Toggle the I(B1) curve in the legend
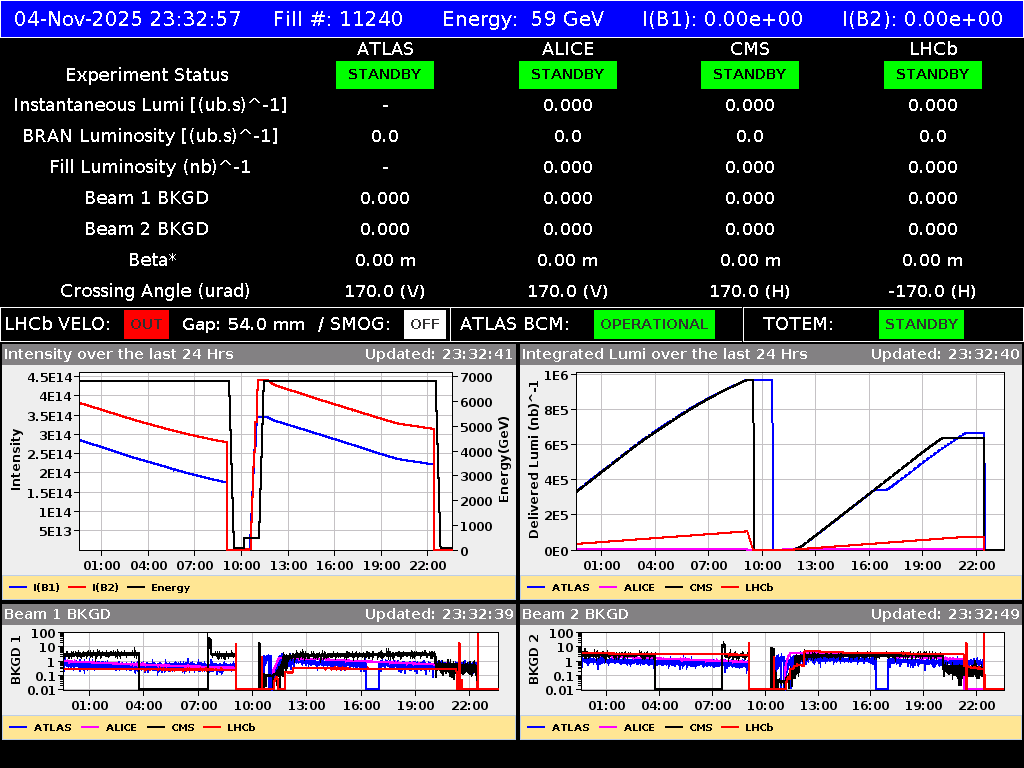The image size is (1024, 768). pos(34,588)
